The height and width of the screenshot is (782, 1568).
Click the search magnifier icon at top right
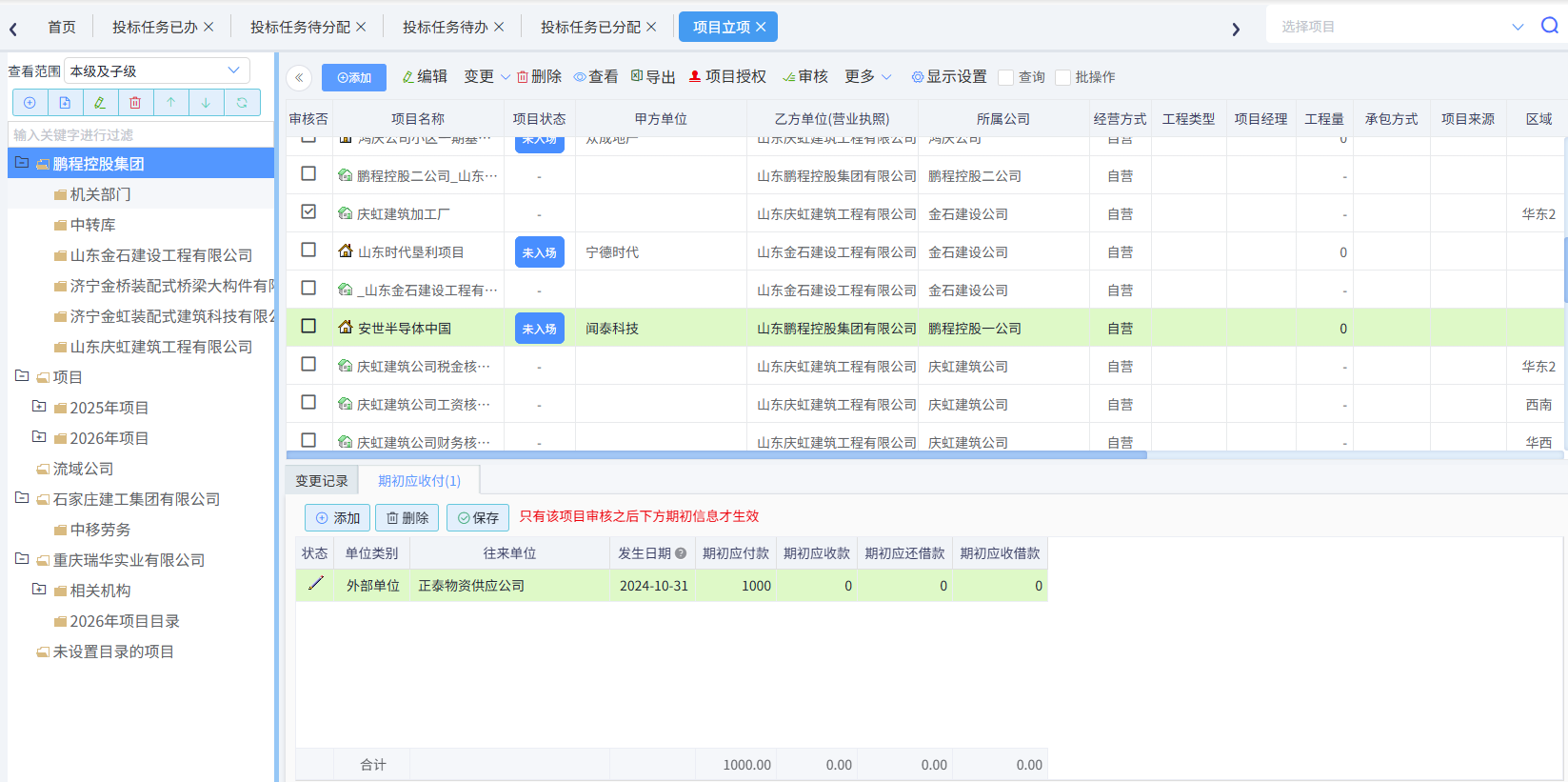tap(1549, 27)
